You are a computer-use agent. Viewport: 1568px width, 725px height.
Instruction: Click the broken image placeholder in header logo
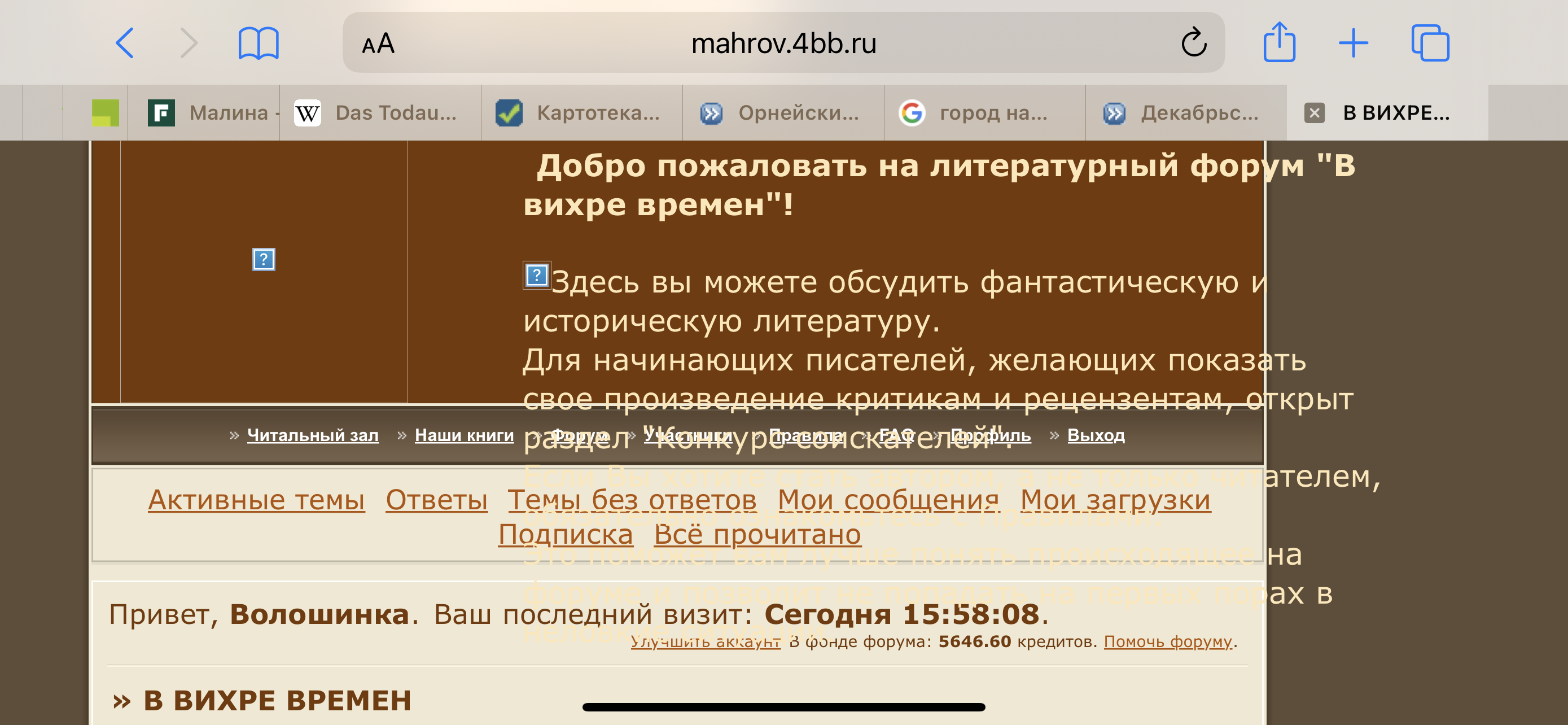point(264,259)
